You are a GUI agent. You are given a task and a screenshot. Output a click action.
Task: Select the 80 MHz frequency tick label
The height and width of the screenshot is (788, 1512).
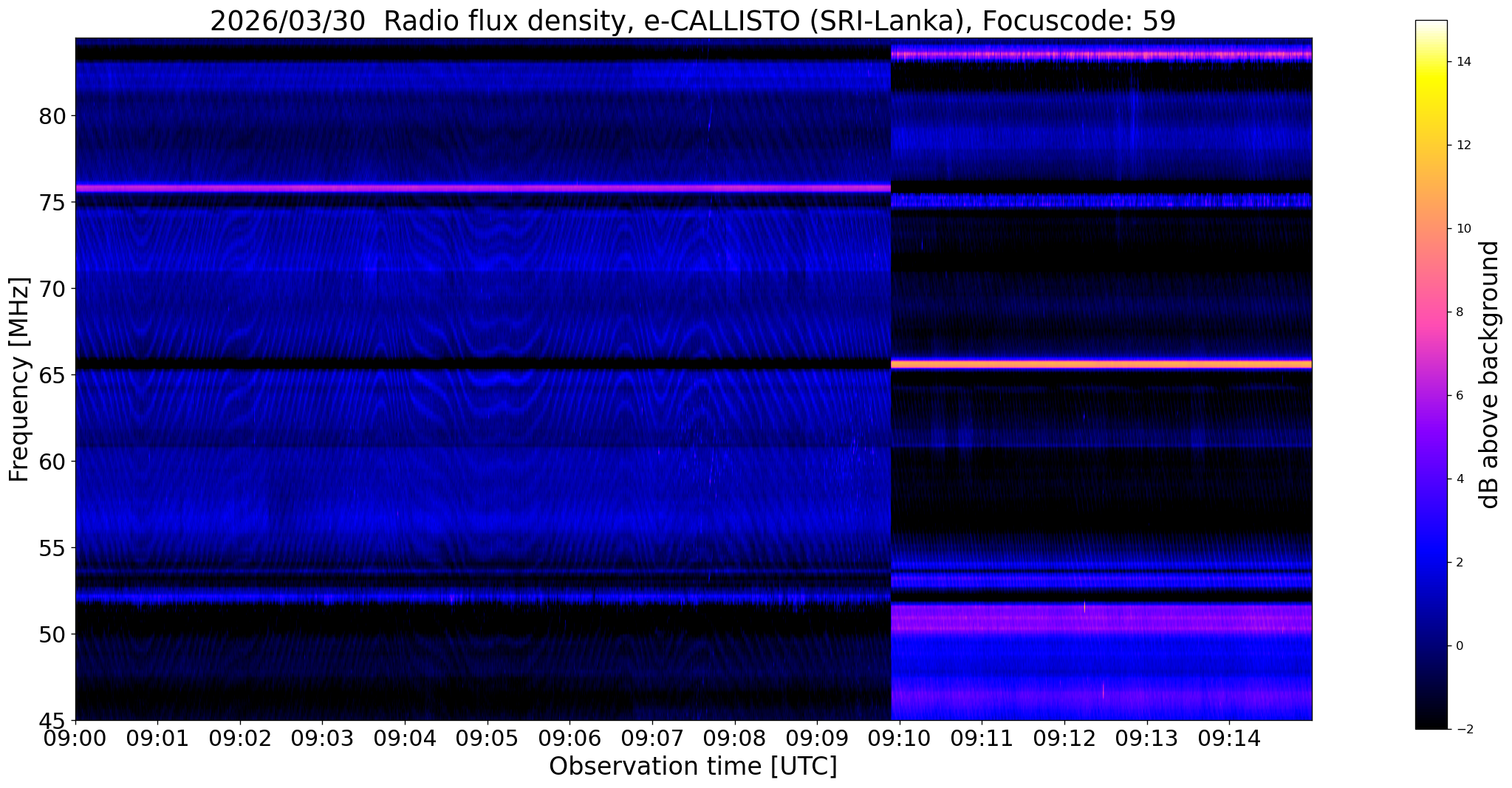coord(52,116)
